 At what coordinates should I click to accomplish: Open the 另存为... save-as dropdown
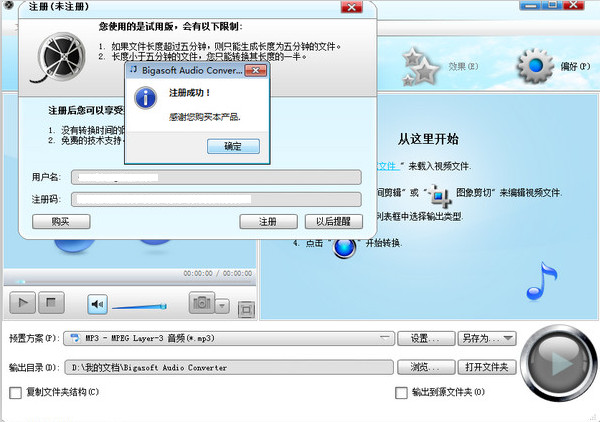pyautogui.click(x=487, y=338)
